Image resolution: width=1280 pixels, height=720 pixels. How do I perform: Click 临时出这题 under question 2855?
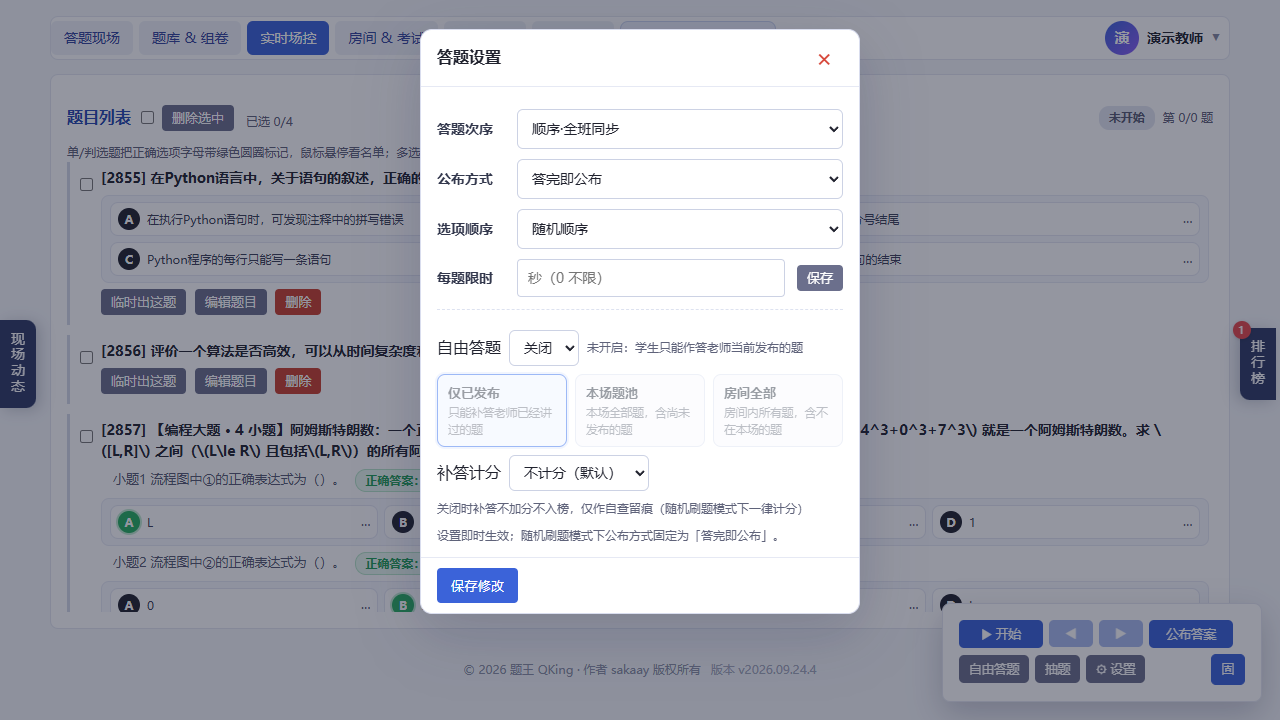pos(144,301)
